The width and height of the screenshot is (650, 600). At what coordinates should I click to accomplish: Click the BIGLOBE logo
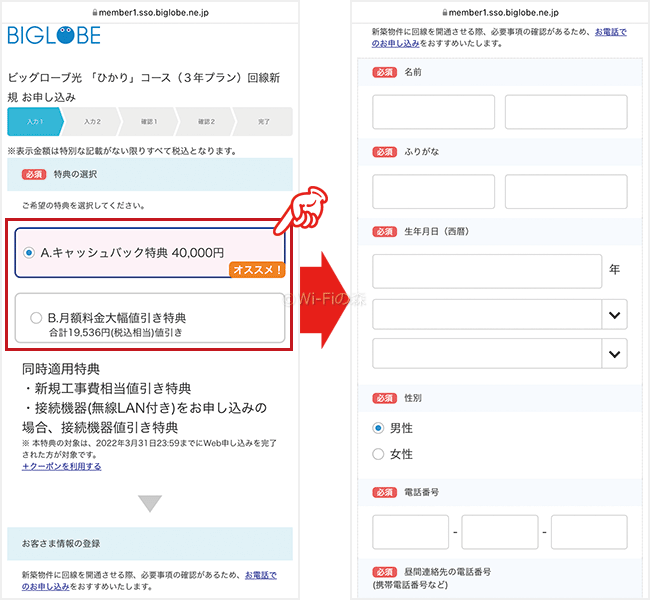pyautogui.click(x=54, y=35)
